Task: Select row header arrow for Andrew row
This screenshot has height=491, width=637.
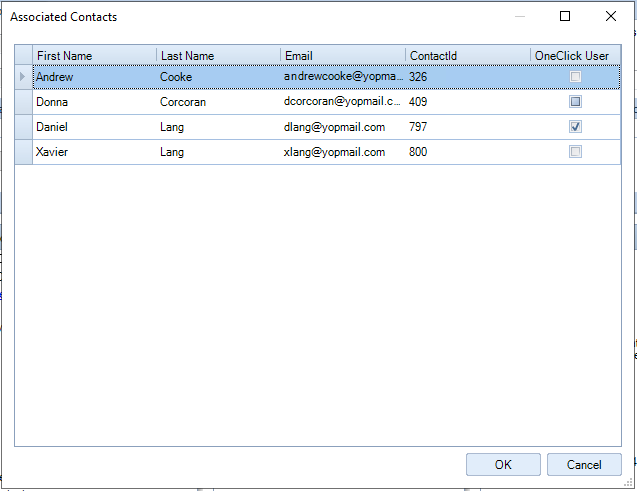Action: (x=24, y=77)
